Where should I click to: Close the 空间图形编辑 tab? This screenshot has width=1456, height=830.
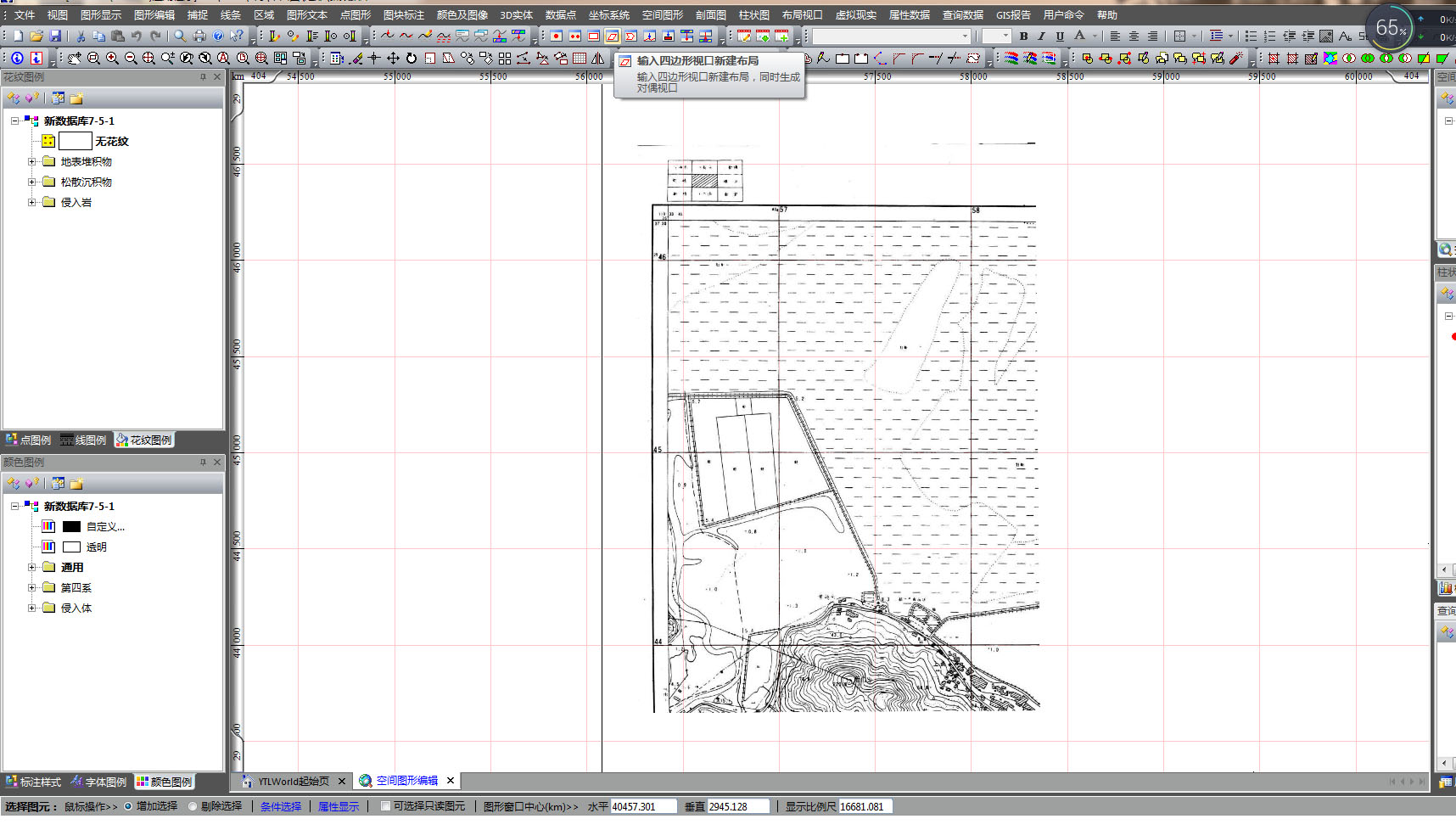(451, 781)
